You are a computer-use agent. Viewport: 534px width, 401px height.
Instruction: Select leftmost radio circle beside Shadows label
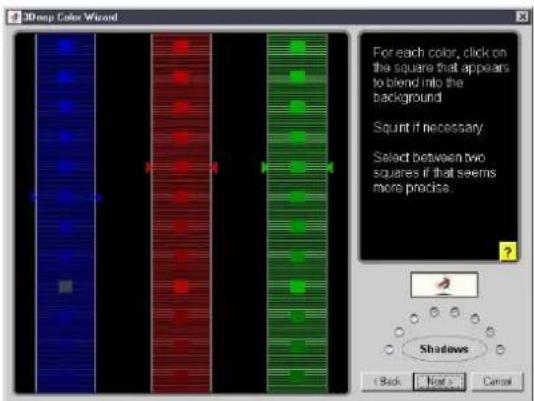pyautogui.click(x=389, y=349)
